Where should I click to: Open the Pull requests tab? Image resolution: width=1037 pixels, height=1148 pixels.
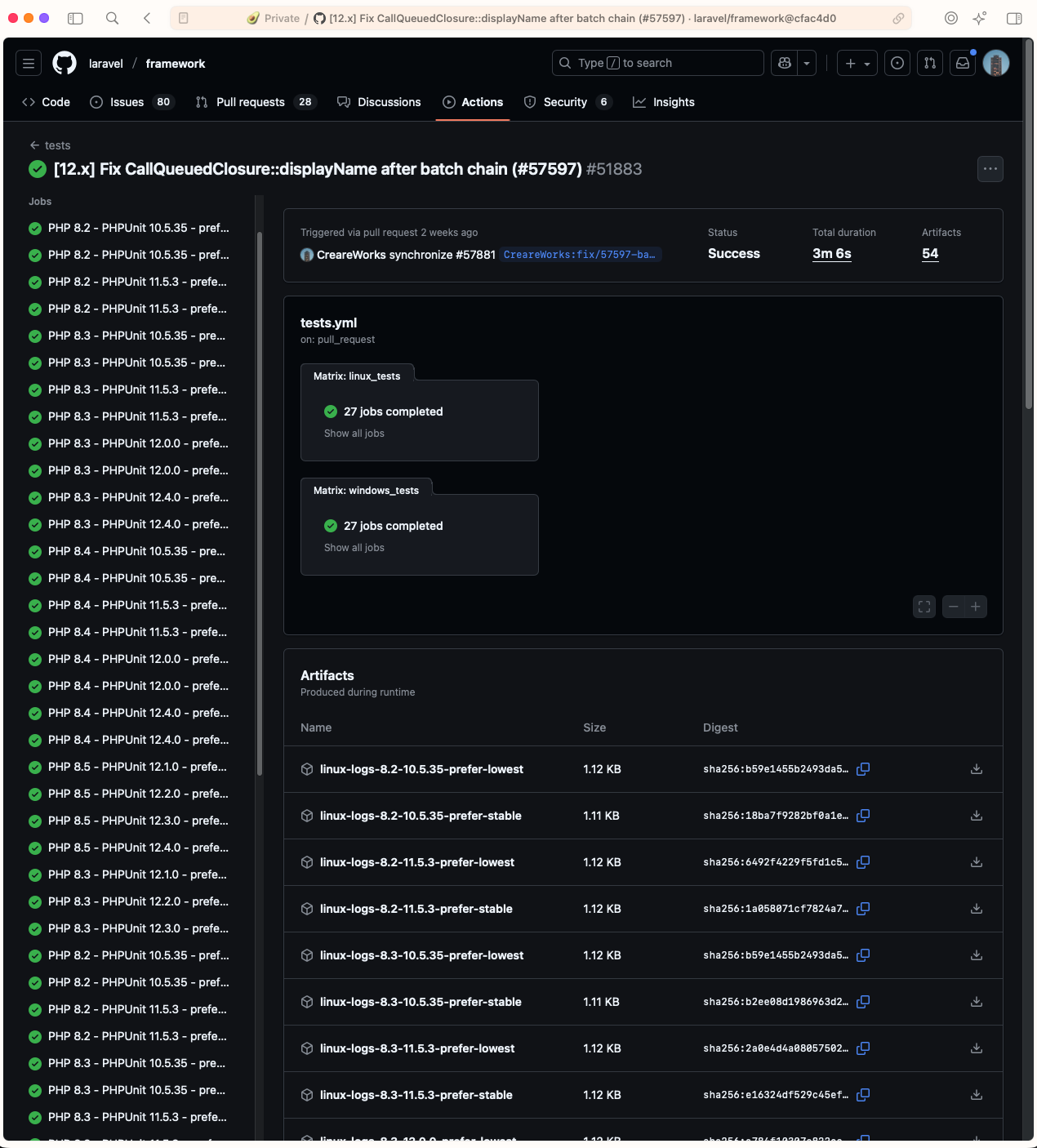(x=256, y=102)
